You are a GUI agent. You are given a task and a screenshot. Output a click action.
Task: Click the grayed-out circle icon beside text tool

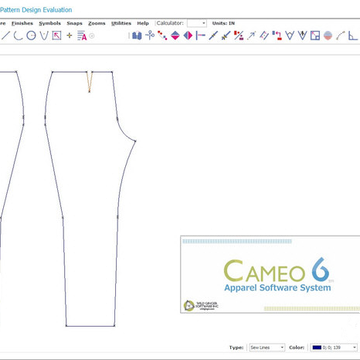click(x=92, y=36)
